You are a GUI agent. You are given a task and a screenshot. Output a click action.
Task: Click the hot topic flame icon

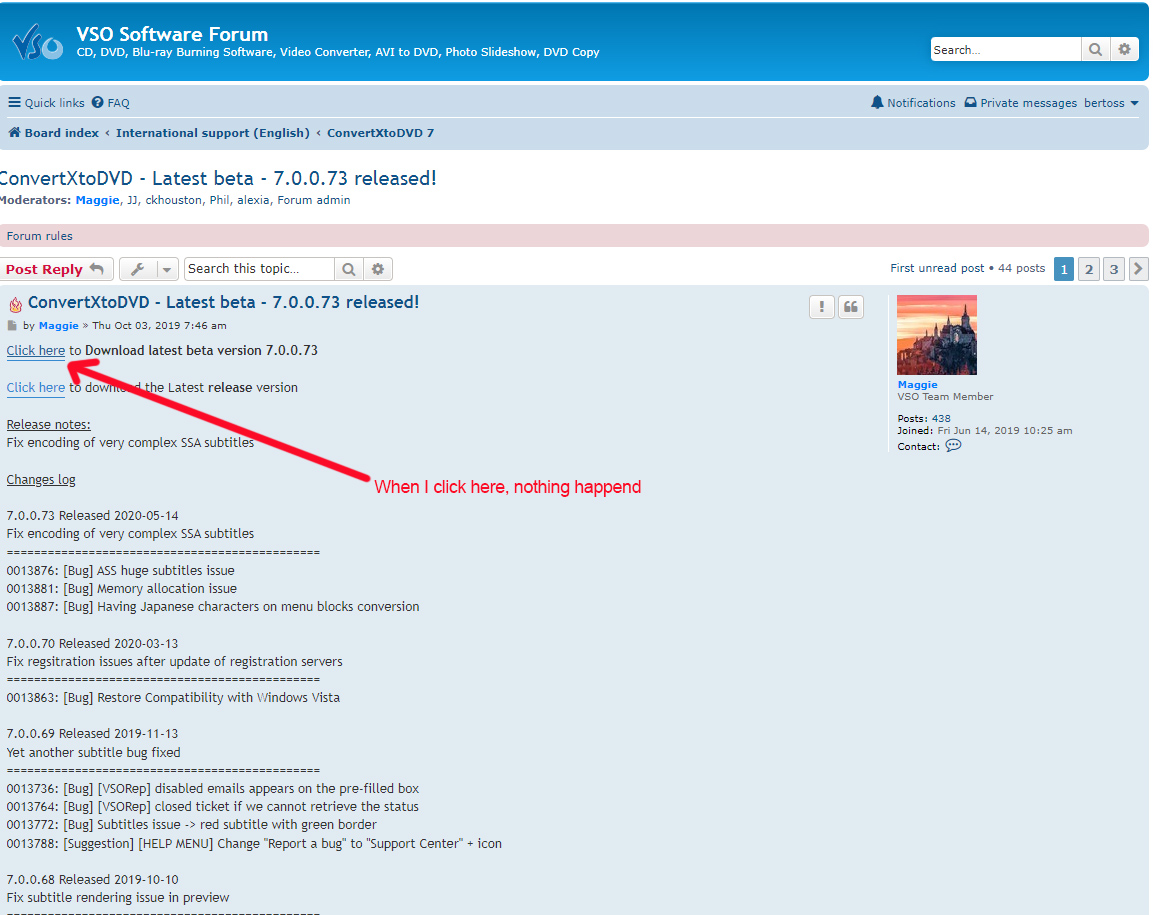(15, 304)
